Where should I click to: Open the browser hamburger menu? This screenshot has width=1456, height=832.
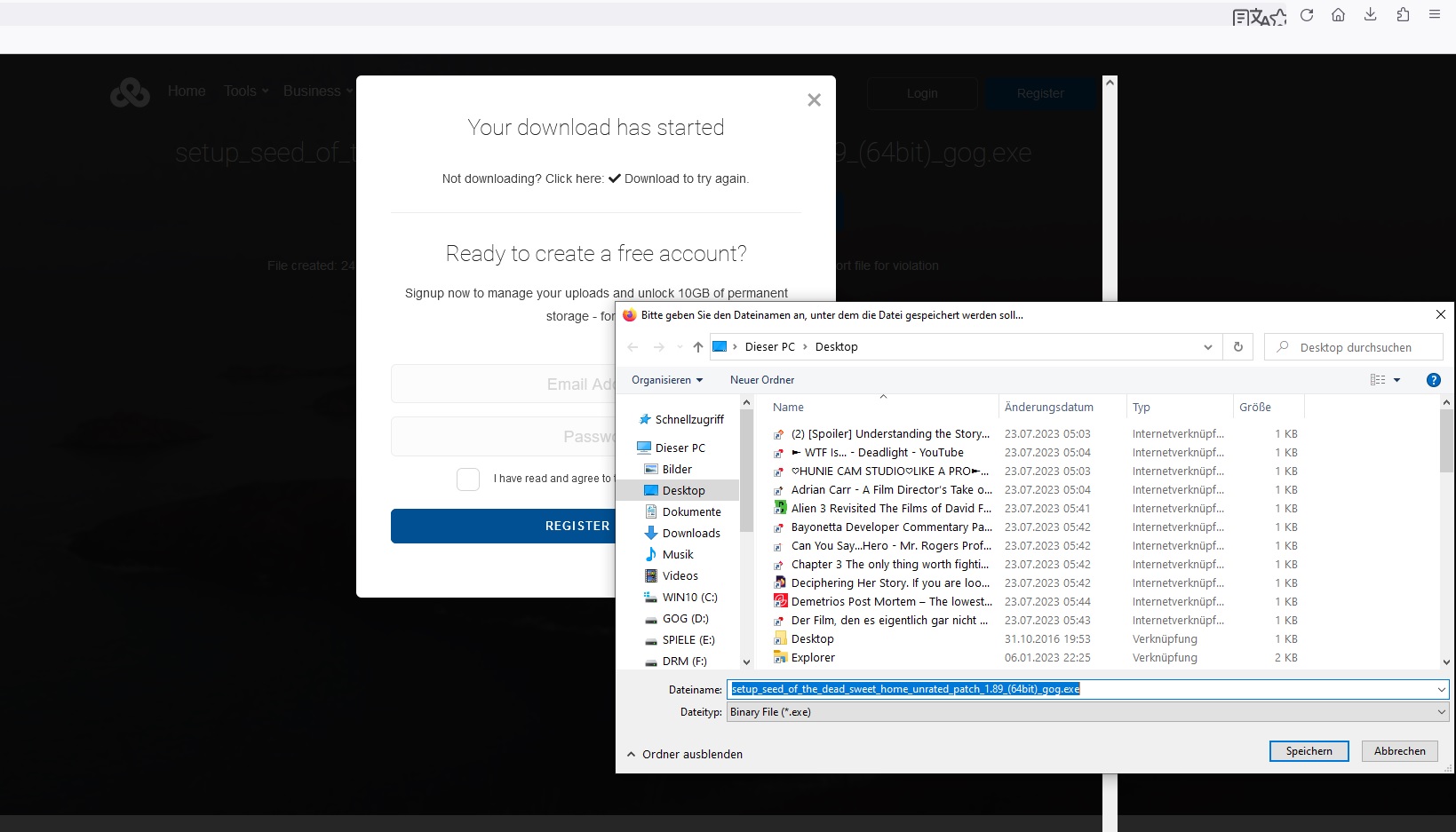tap(1435, 15)
